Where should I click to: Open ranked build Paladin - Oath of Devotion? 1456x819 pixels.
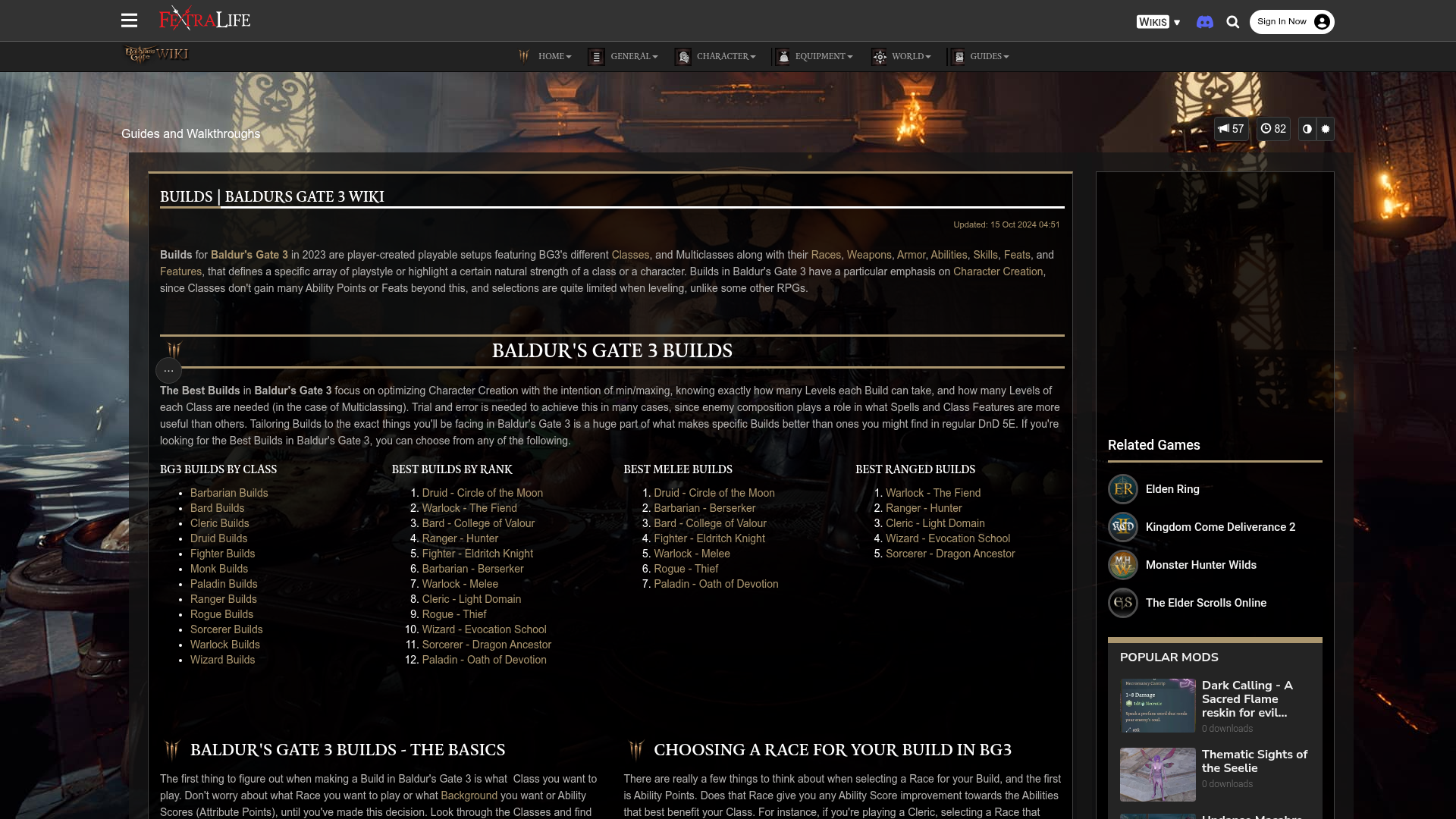coord(484,660)
